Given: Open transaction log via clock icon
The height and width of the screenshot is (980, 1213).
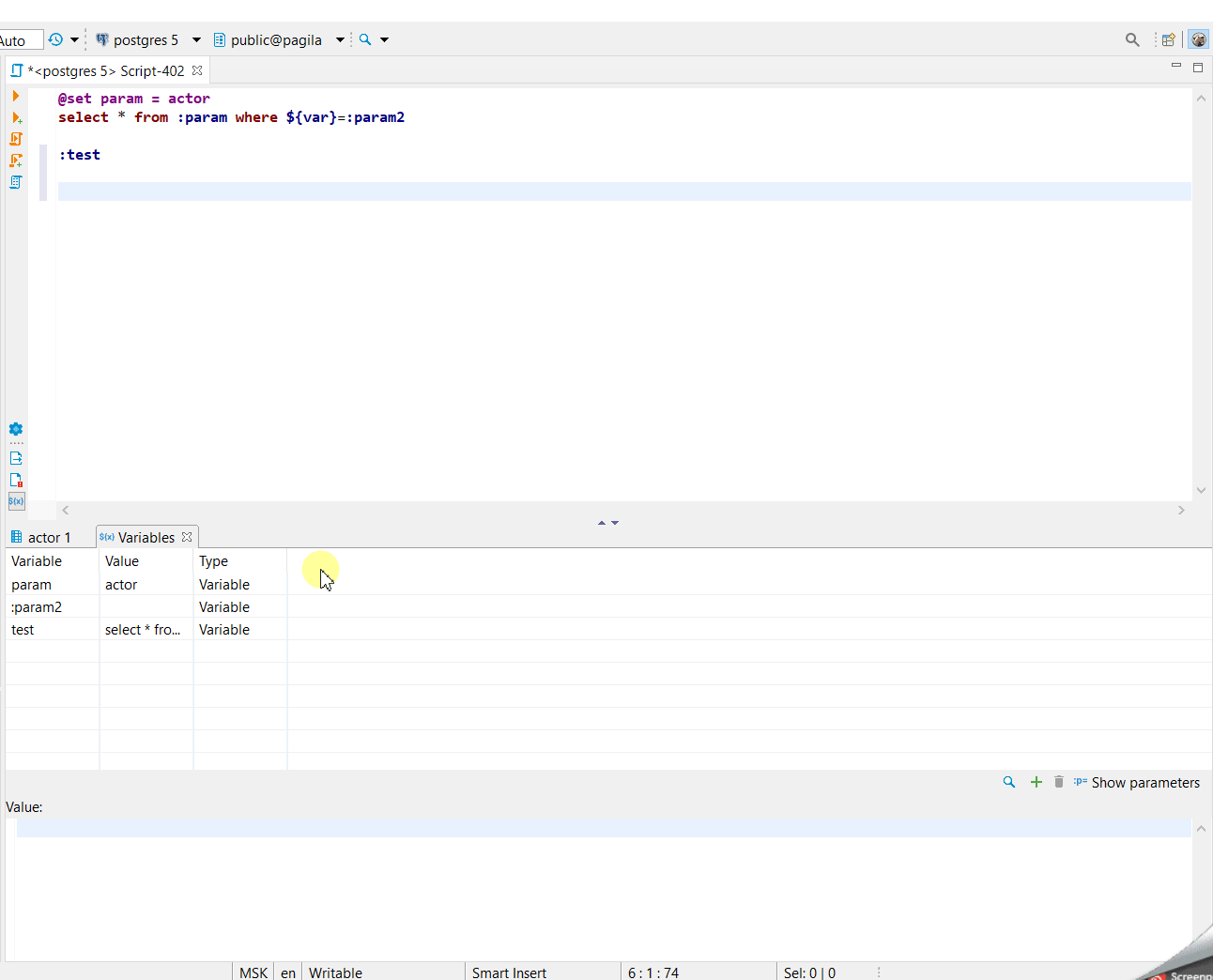Looking at the screenshot, I should coord(54,39).
